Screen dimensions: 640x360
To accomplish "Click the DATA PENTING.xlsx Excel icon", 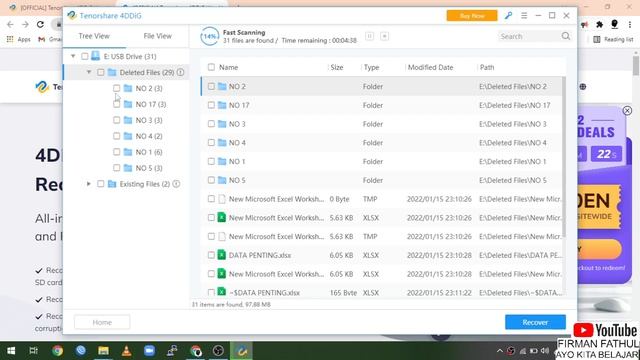I will (222, 255).
